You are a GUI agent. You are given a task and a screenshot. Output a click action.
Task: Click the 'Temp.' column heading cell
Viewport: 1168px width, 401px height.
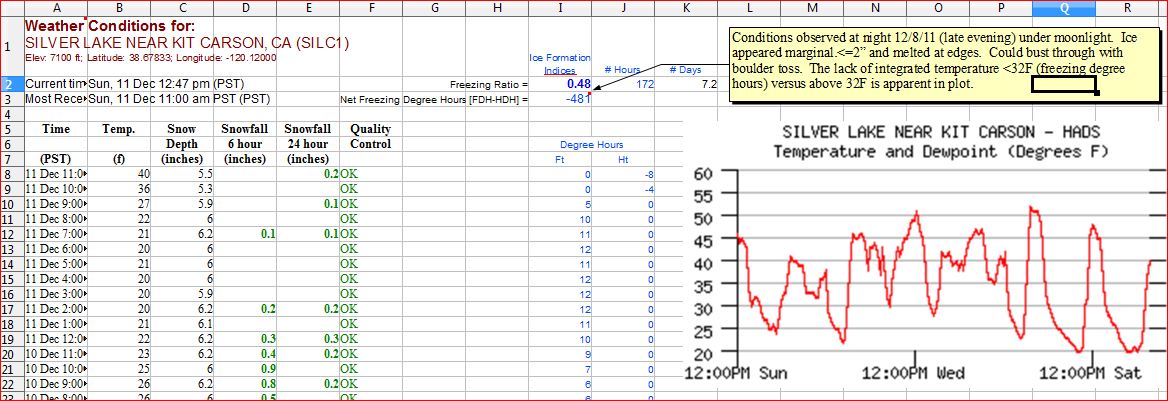coord(119,129)
